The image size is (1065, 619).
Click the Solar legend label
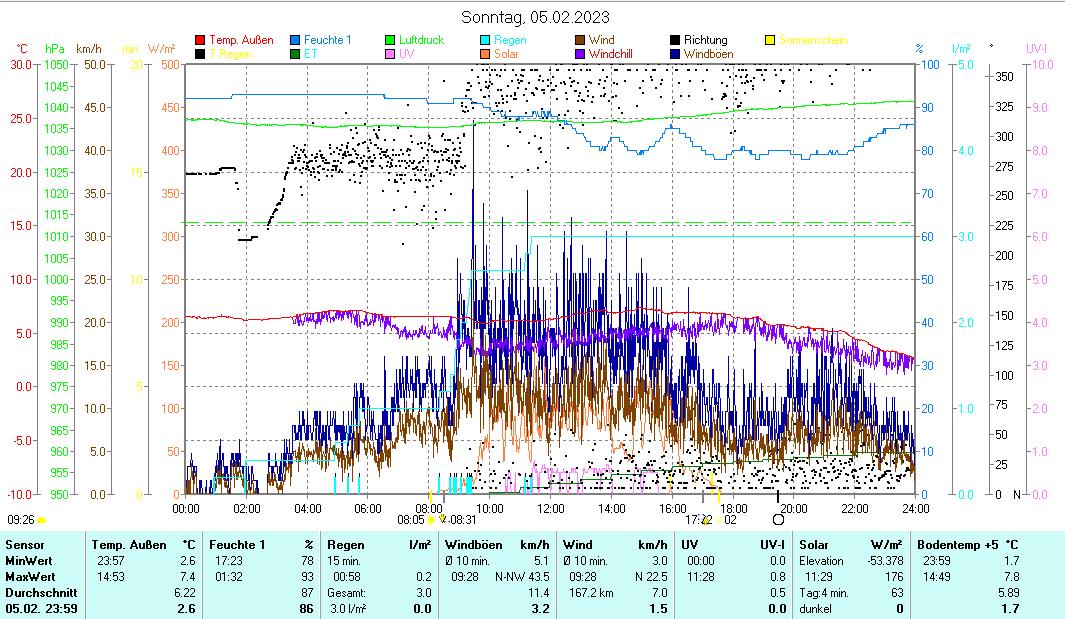tap(507, 54)
